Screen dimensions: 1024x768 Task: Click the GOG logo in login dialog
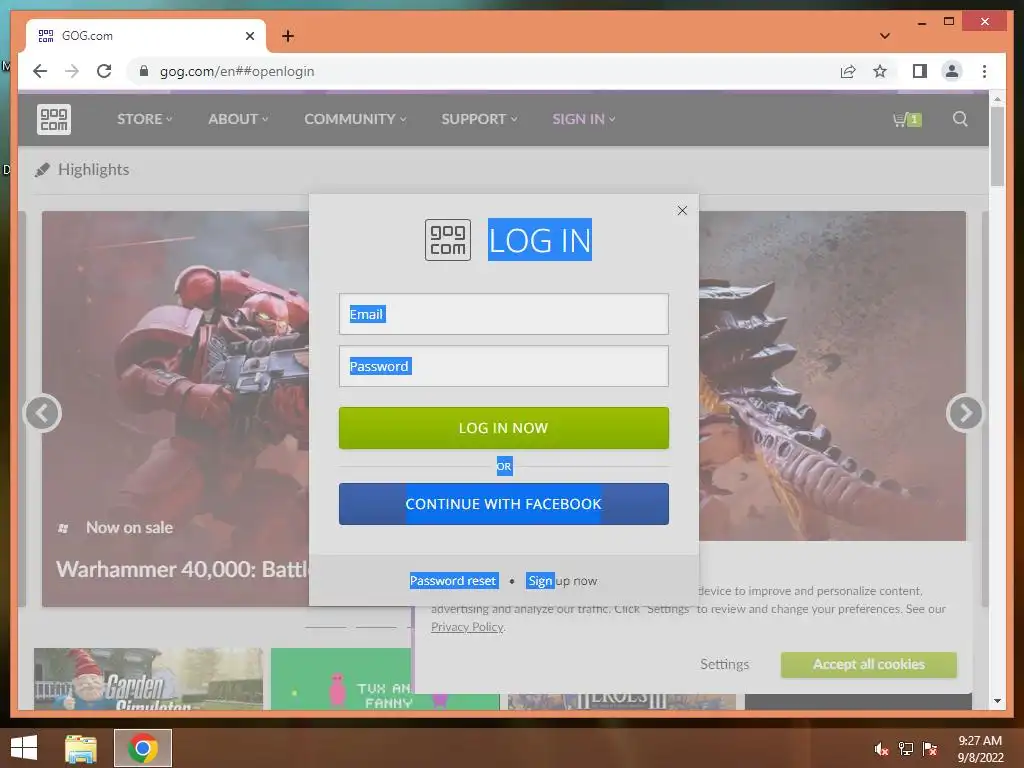click(448, 240)
